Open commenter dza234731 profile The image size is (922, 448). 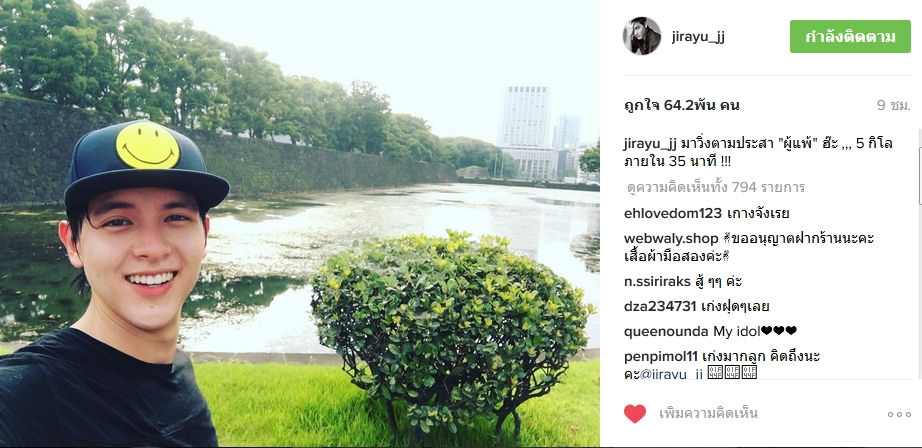[x=660, y=306]
